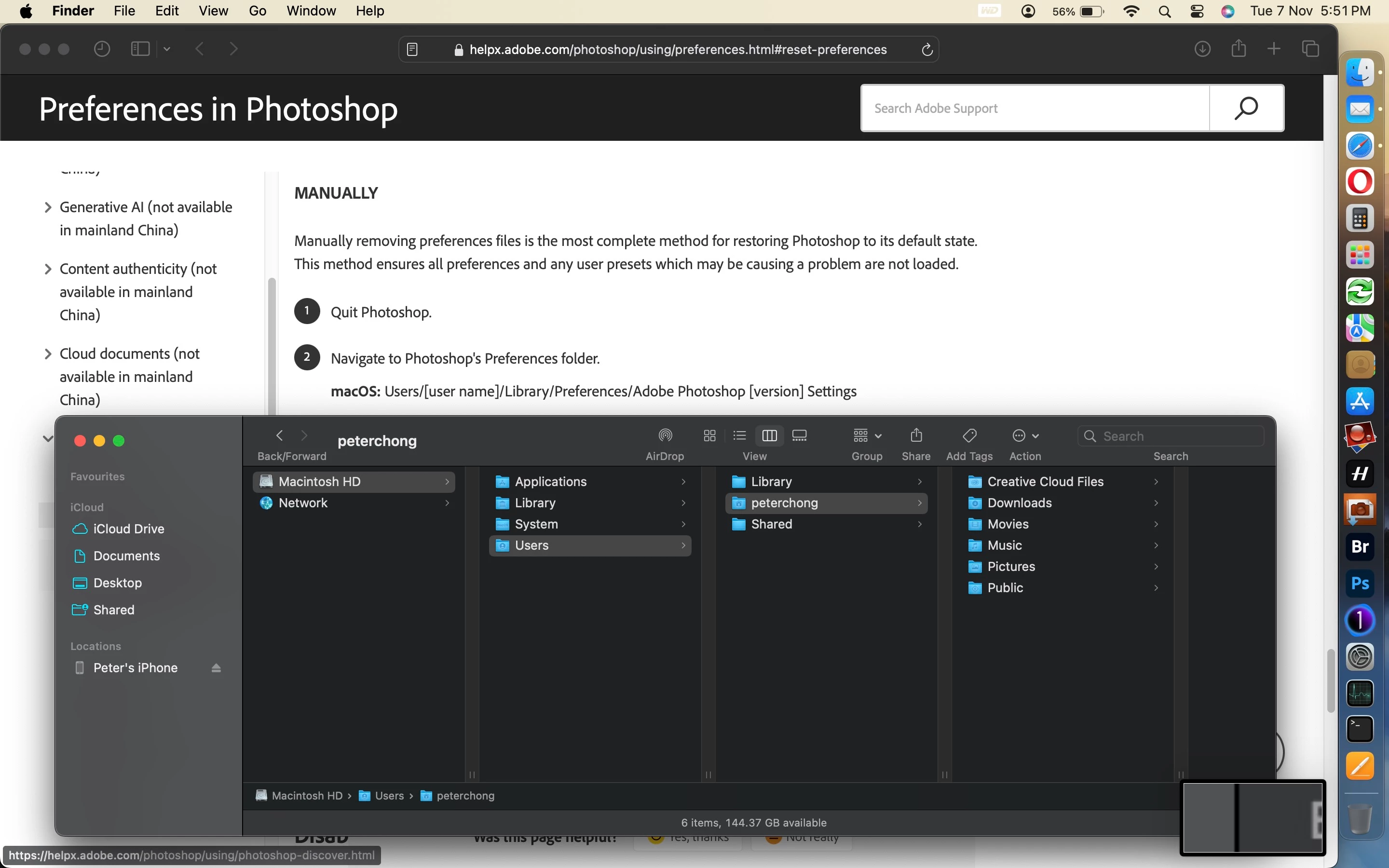Screen dimensions: 1389x868
Task: Open the Group dropdown in Finder
Action: pyautogui.click(x=866, y=436)
